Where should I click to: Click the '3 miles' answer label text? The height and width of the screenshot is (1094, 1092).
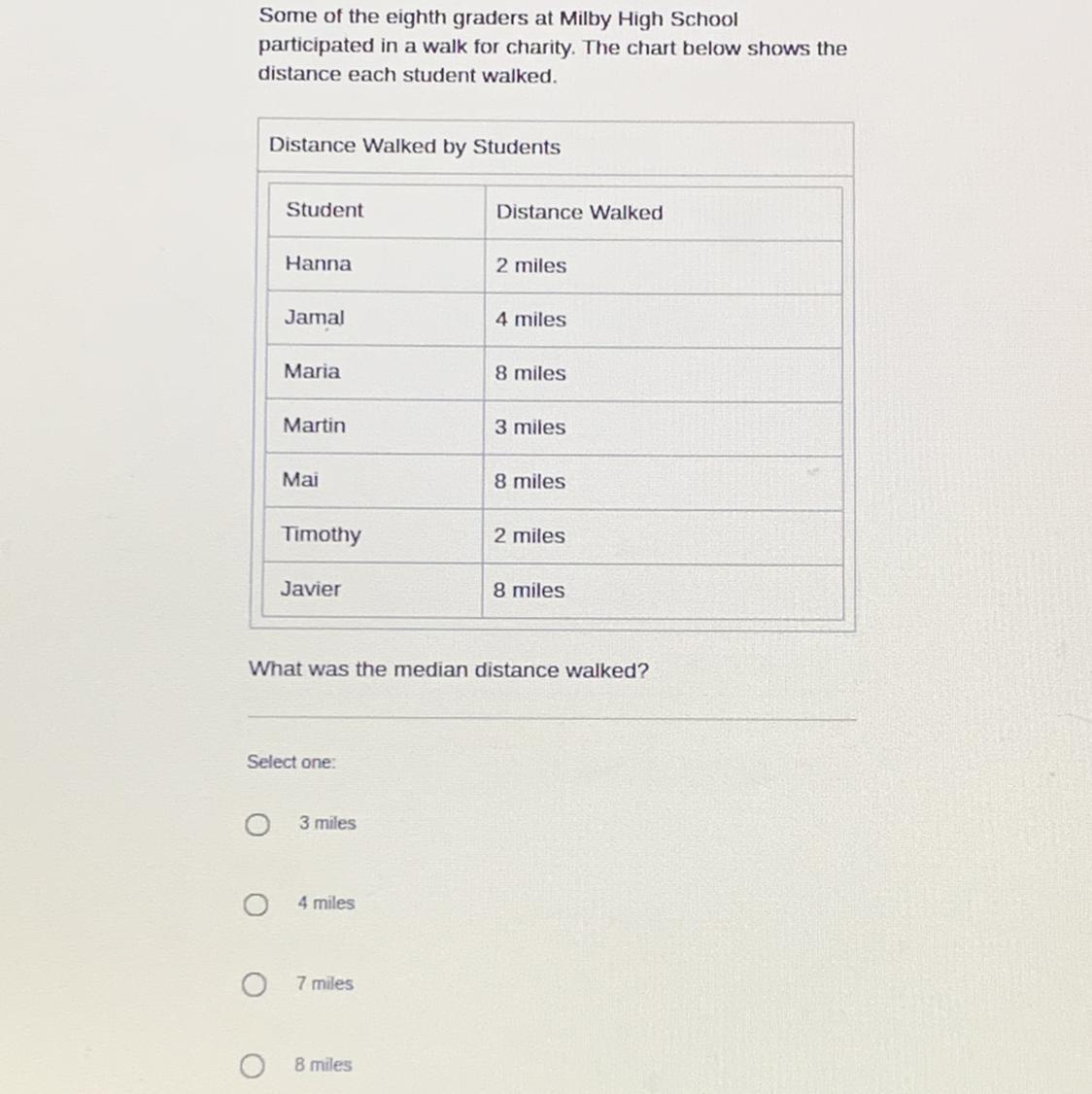coord(327,823)
